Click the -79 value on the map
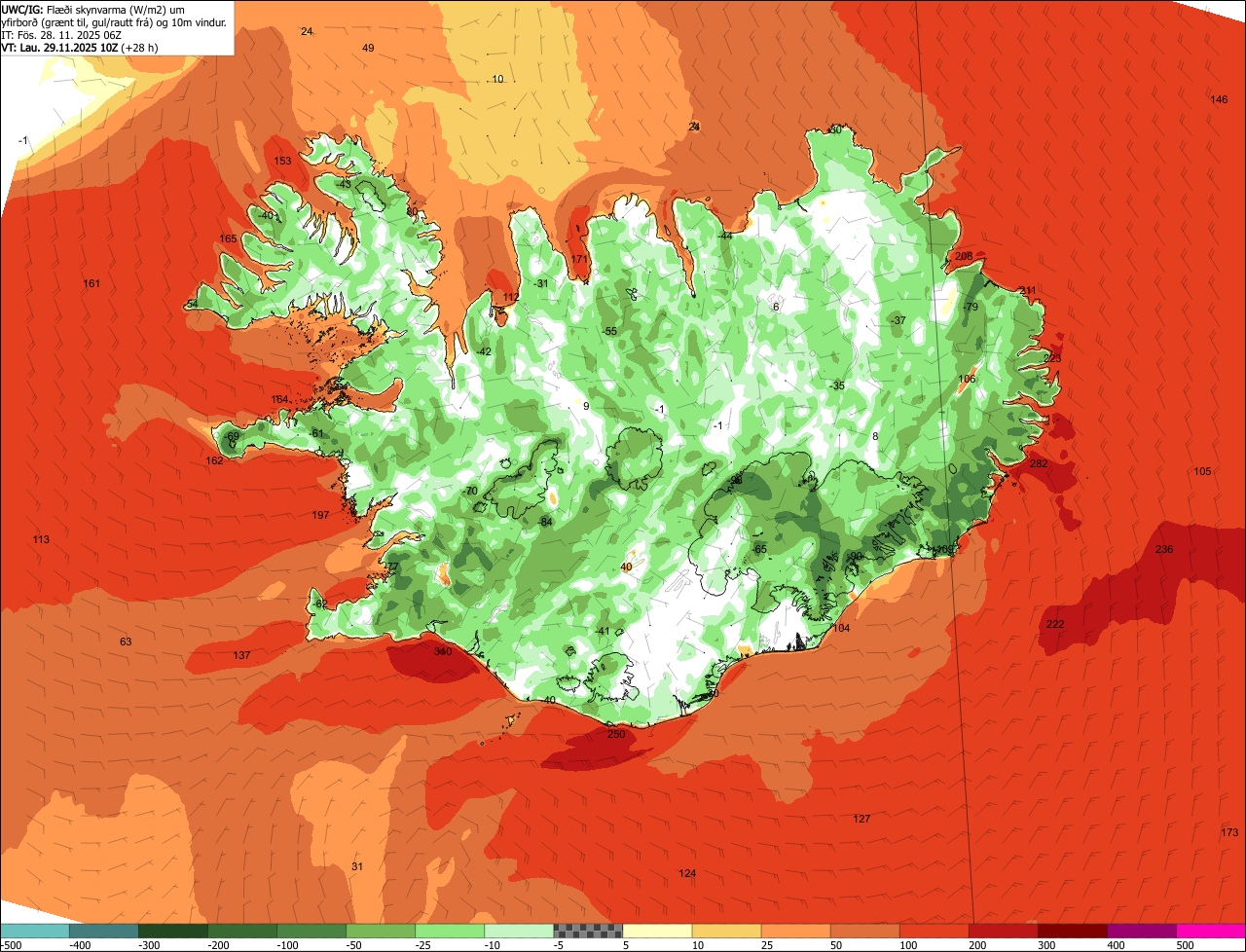Image resolution: width=1246 pixels, height=952 pixels. [970, 307]
